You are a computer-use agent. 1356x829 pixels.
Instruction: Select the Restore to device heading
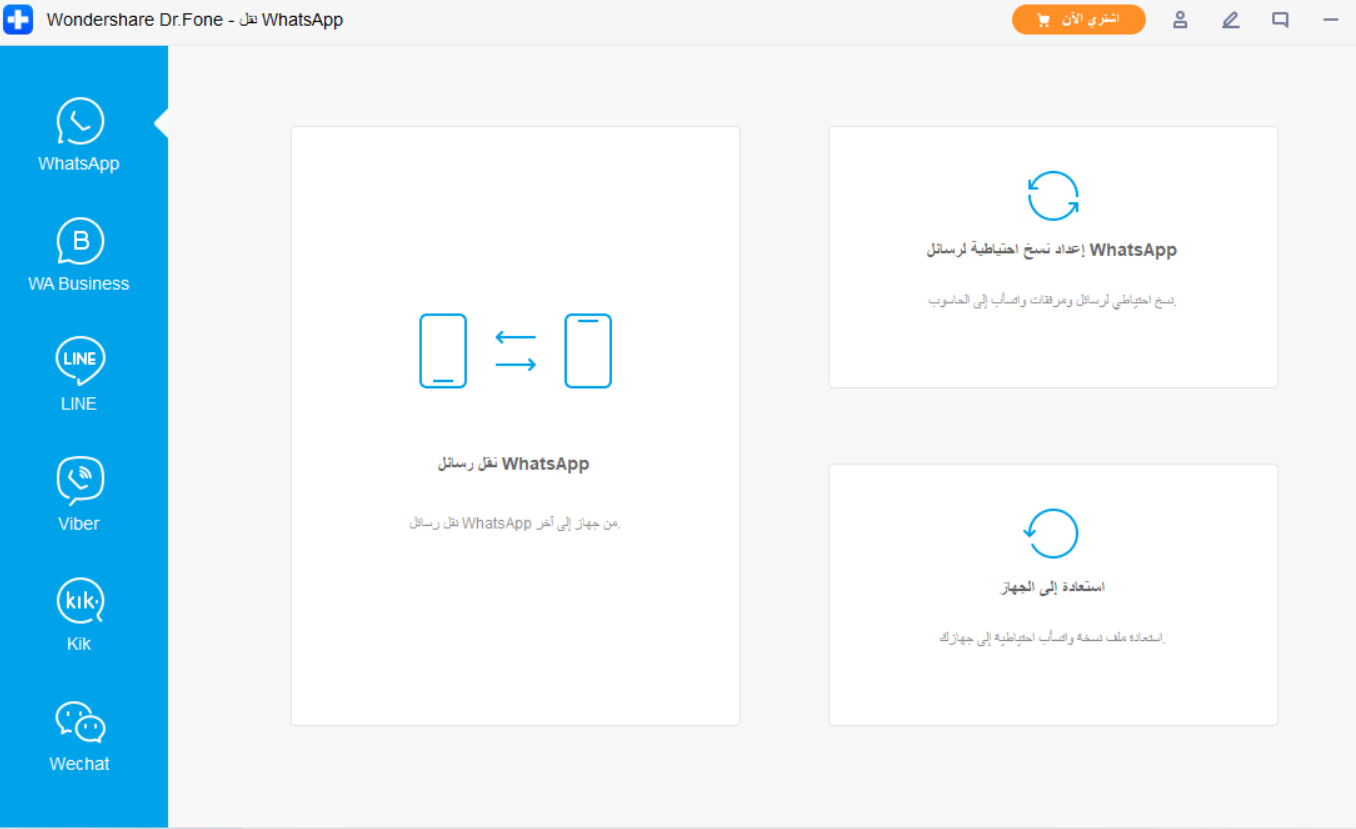click(x=1052, y=587)
